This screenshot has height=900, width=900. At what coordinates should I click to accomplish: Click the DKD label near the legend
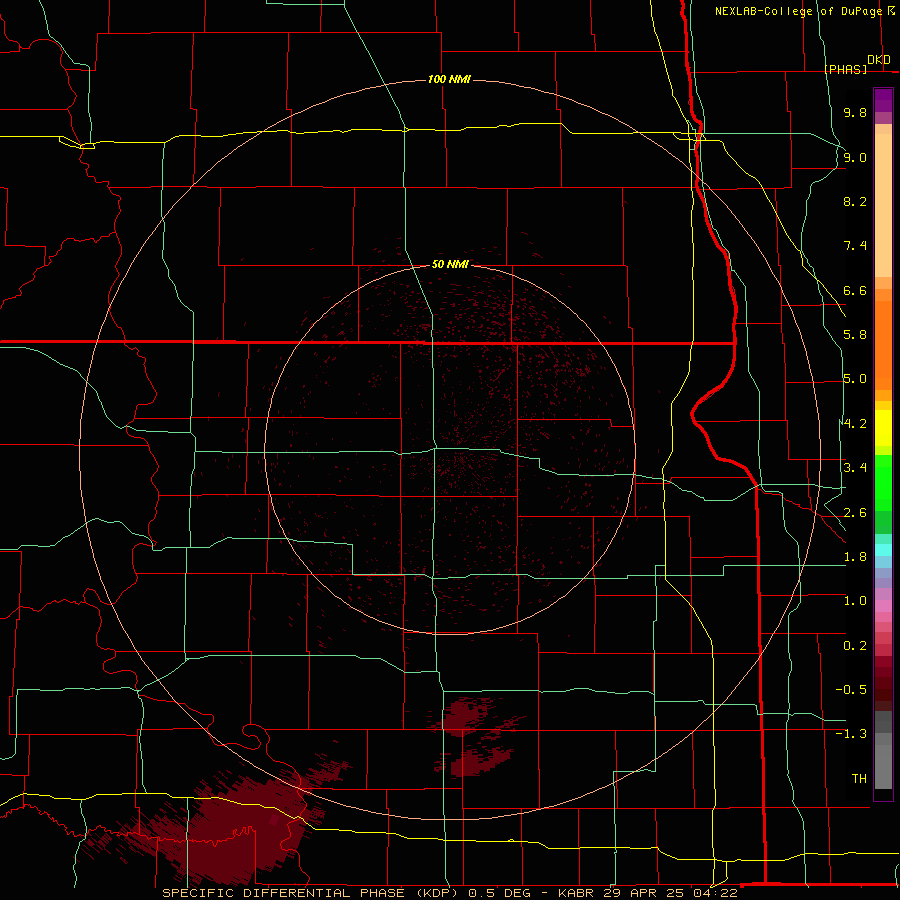click(x=879, y=60)
